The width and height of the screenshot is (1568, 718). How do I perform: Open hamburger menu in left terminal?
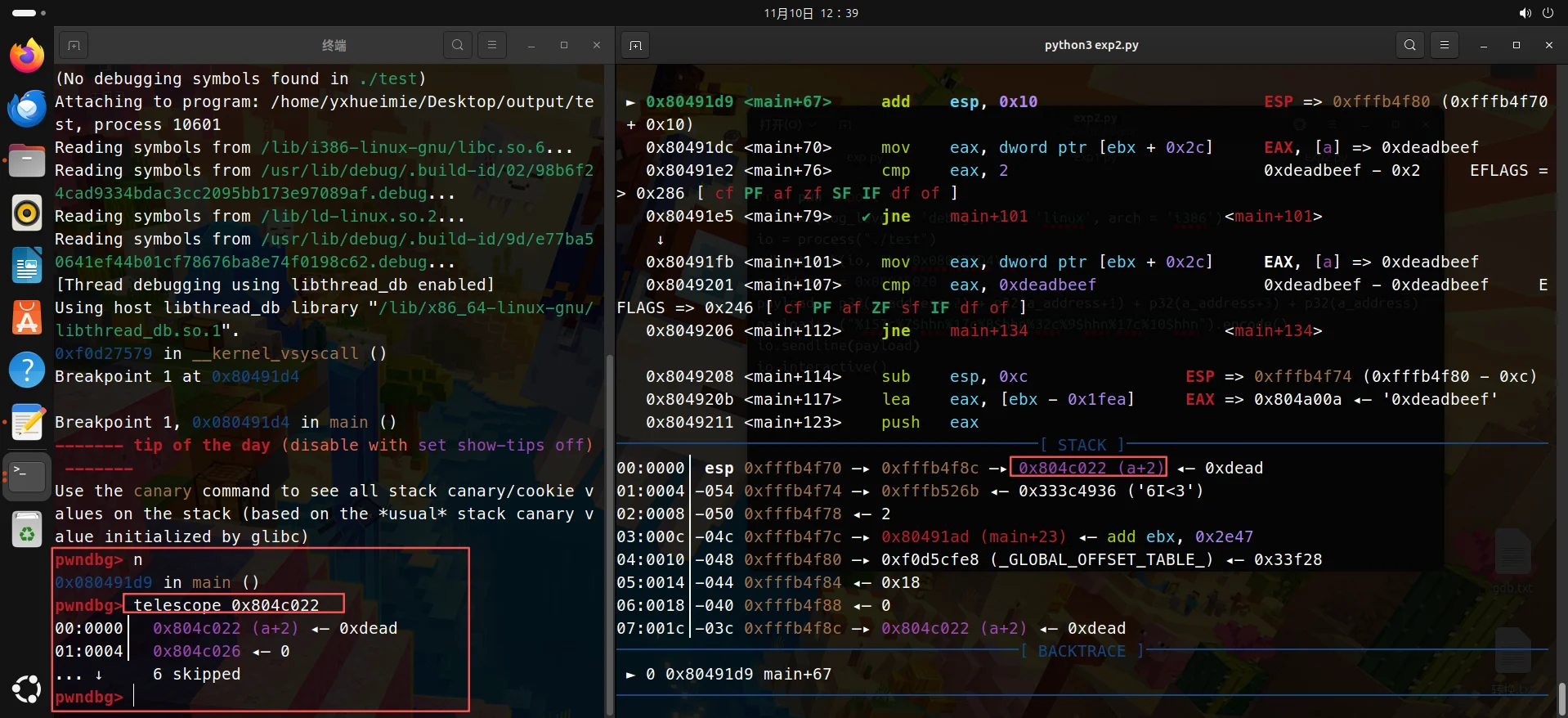[492, 45]
